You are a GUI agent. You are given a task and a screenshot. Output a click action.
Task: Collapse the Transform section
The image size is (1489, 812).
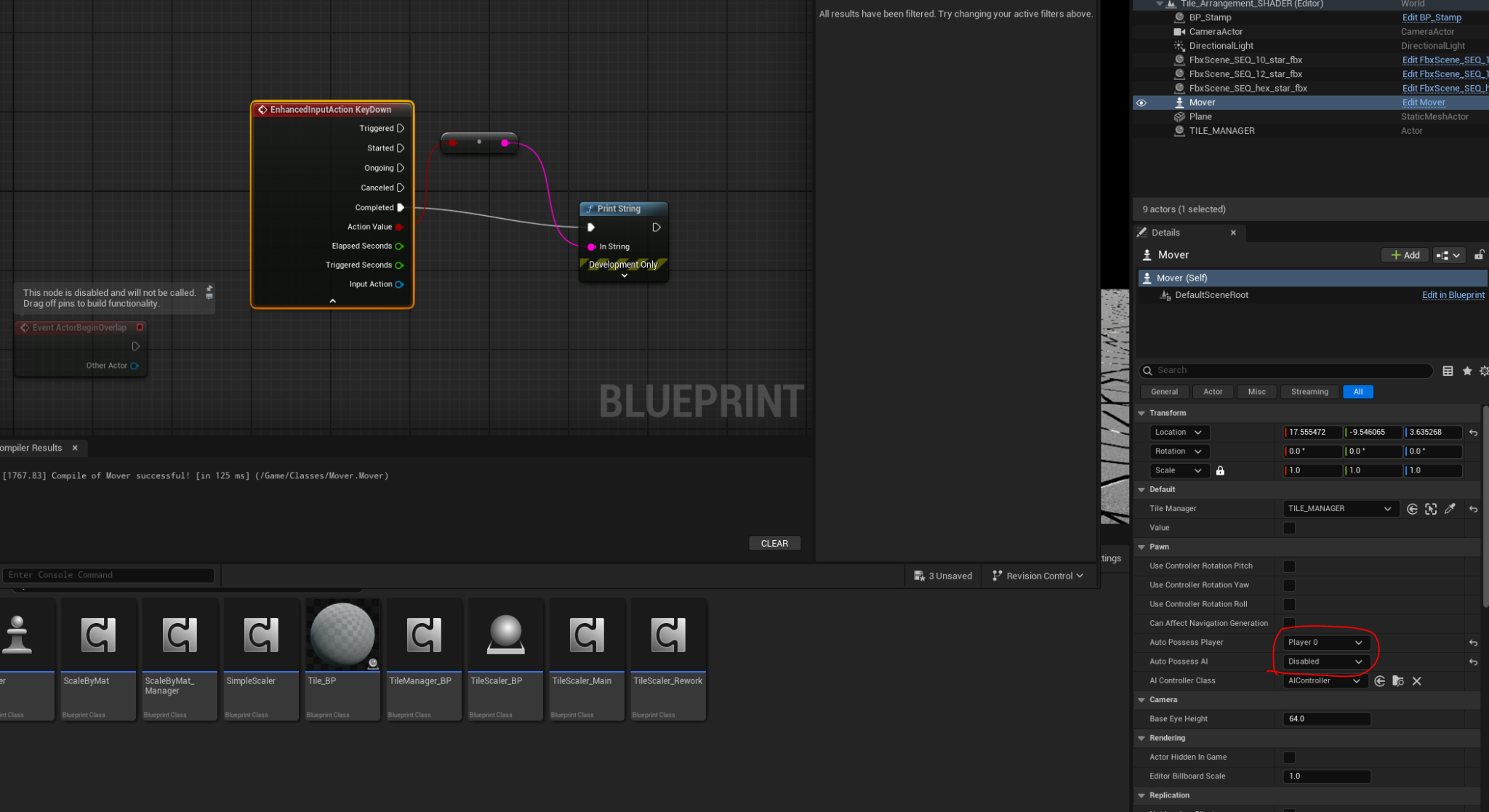point(1141,413)
